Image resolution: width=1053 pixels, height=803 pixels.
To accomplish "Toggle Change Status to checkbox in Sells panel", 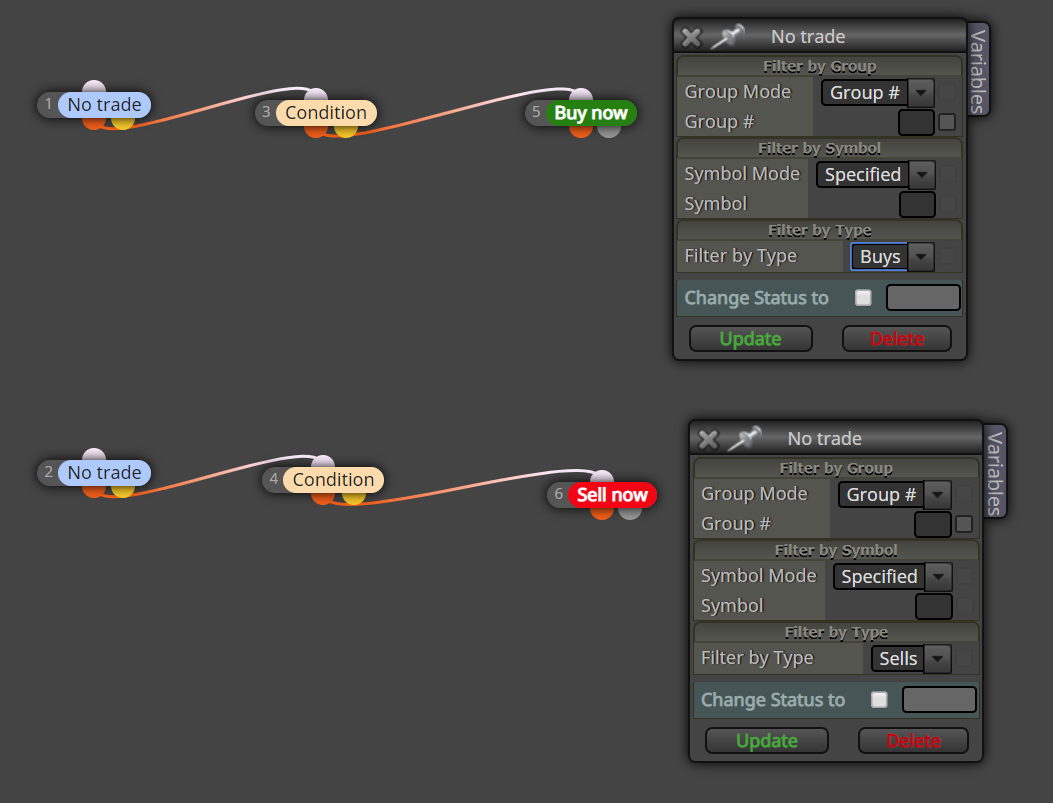I will pyautogui.click(x=879, y=700).
